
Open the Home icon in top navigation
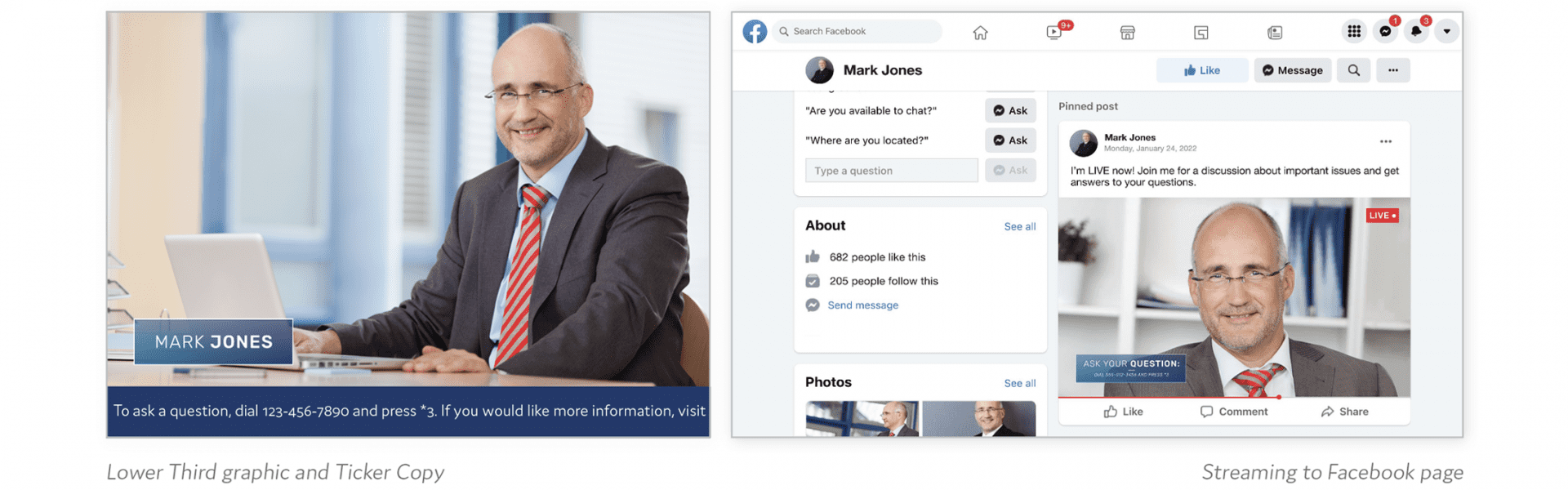[980, 33]
